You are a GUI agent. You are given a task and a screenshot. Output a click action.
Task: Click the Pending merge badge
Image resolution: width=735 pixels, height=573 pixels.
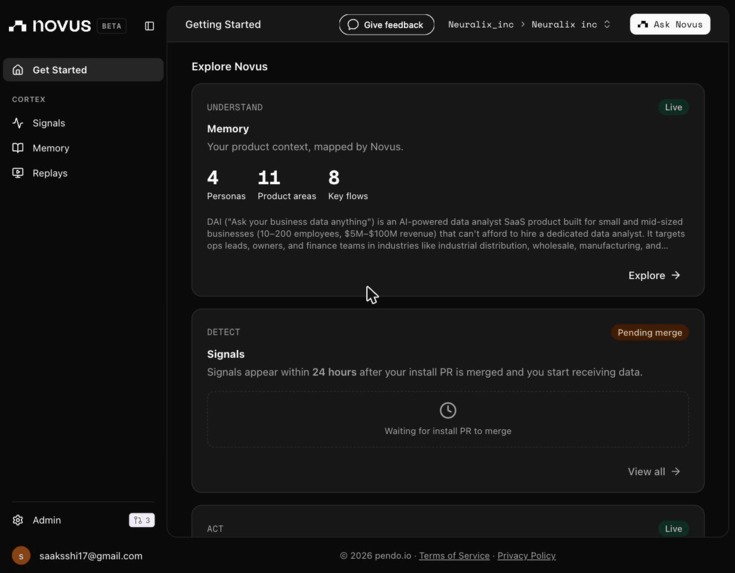[650, 332]
